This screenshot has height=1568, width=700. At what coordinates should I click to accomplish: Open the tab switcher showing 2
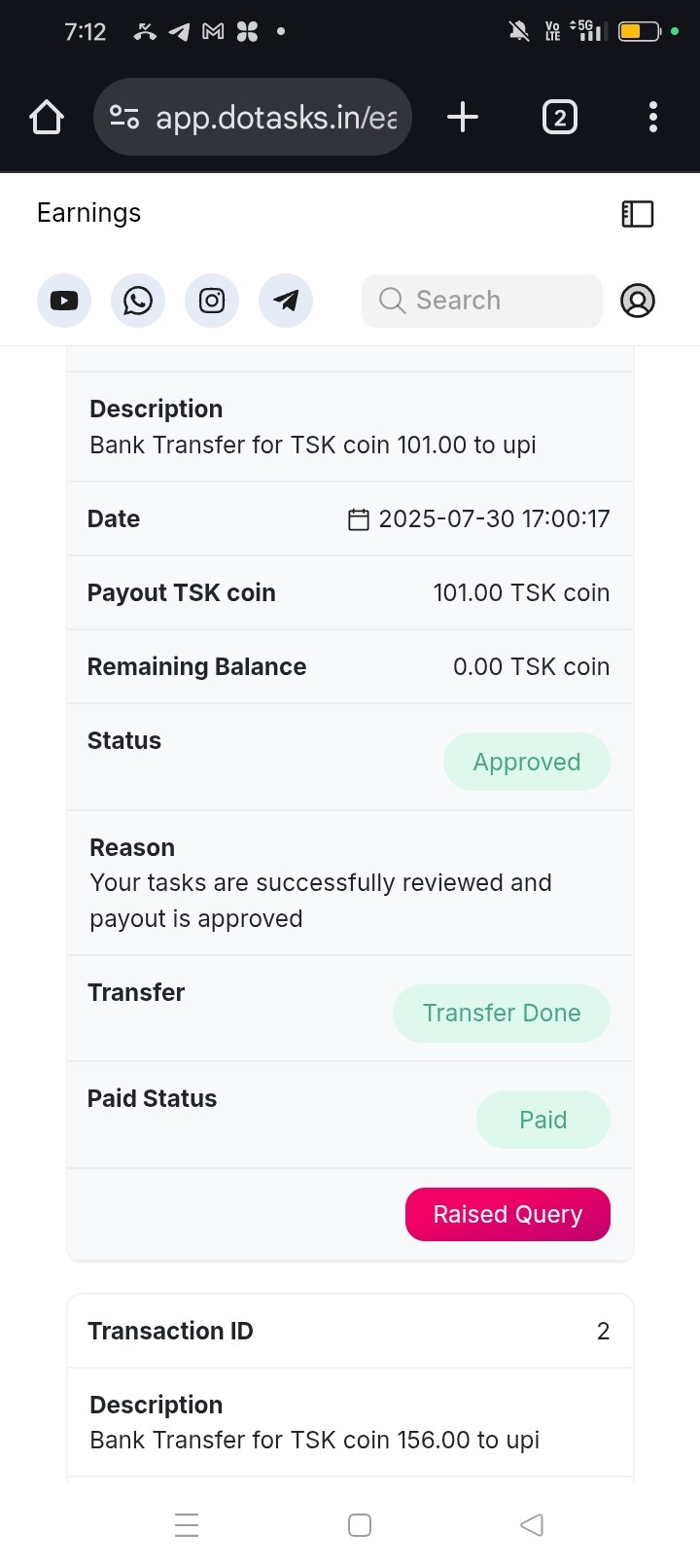559,118
